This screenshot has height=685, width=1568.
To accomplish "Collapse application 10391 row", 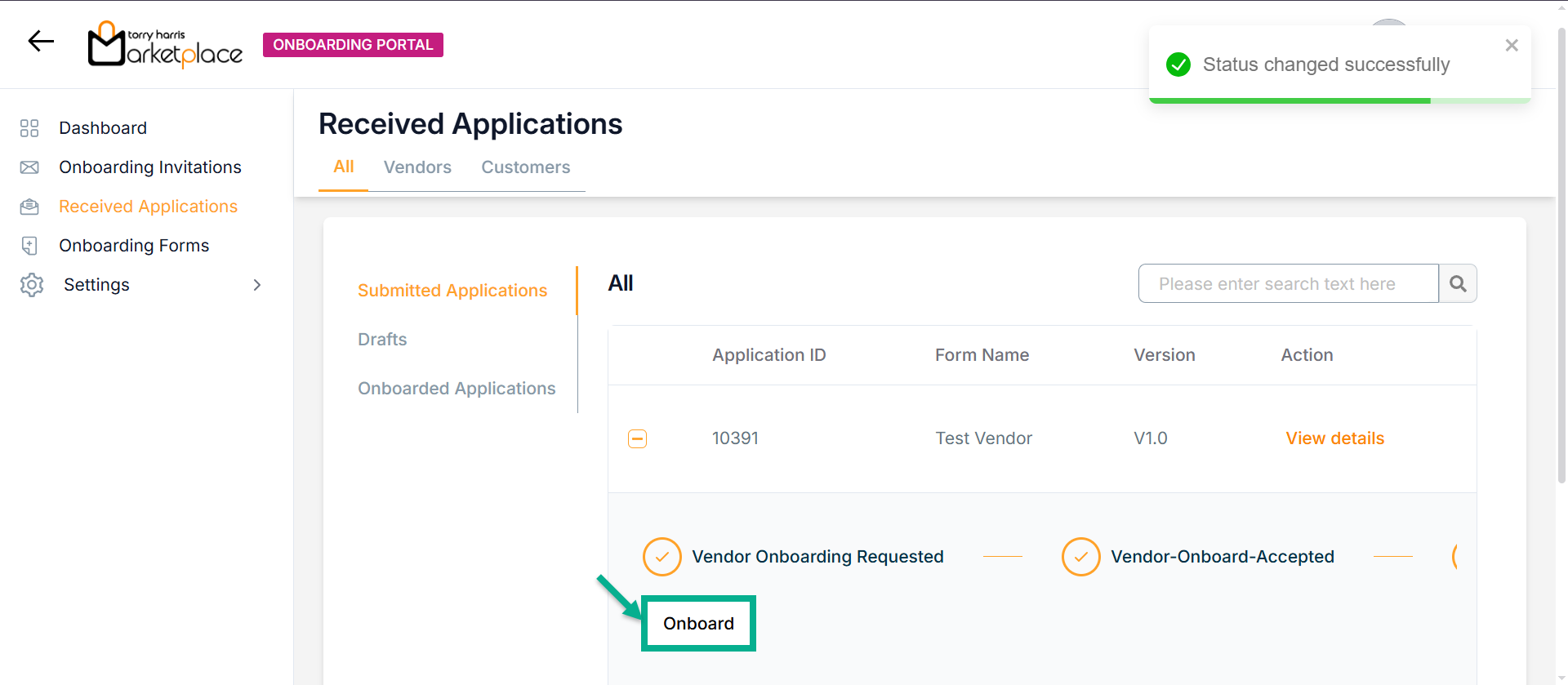I will click(x=637, y=439).
